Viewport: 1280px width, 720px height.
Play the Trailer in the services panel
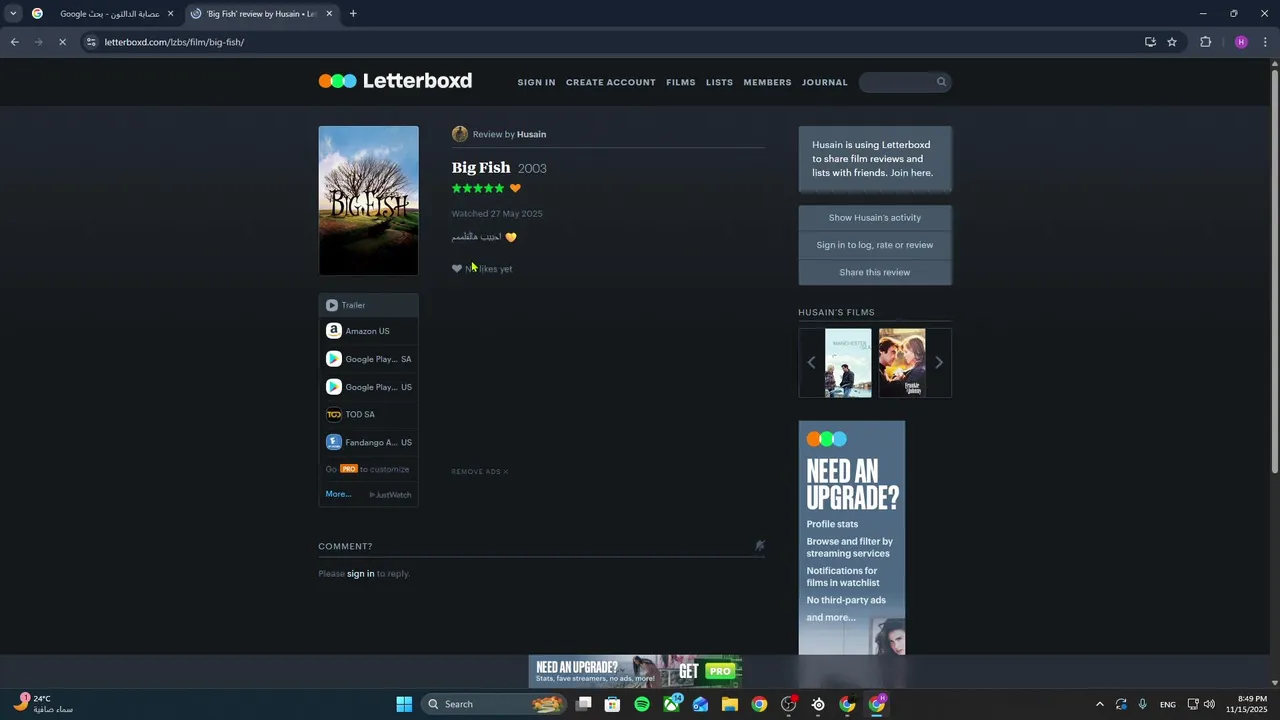point(368,305)
